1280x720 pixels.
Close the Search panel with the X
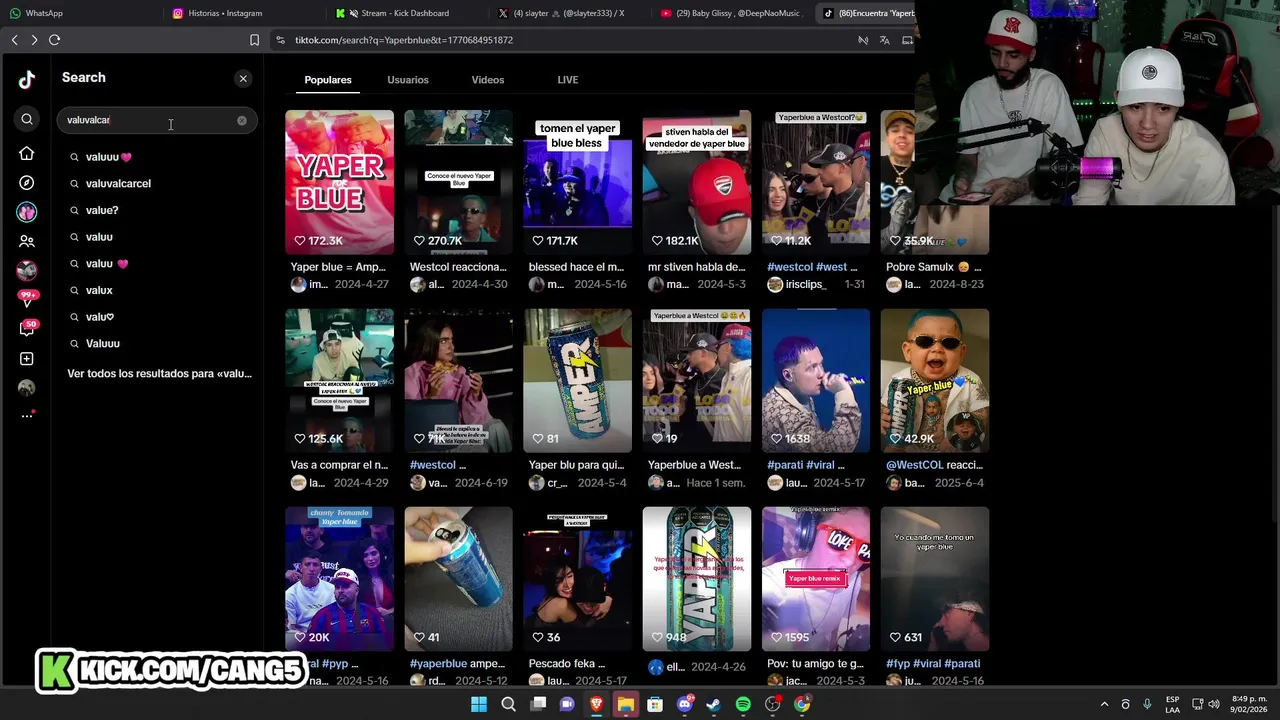click(243, 78)
